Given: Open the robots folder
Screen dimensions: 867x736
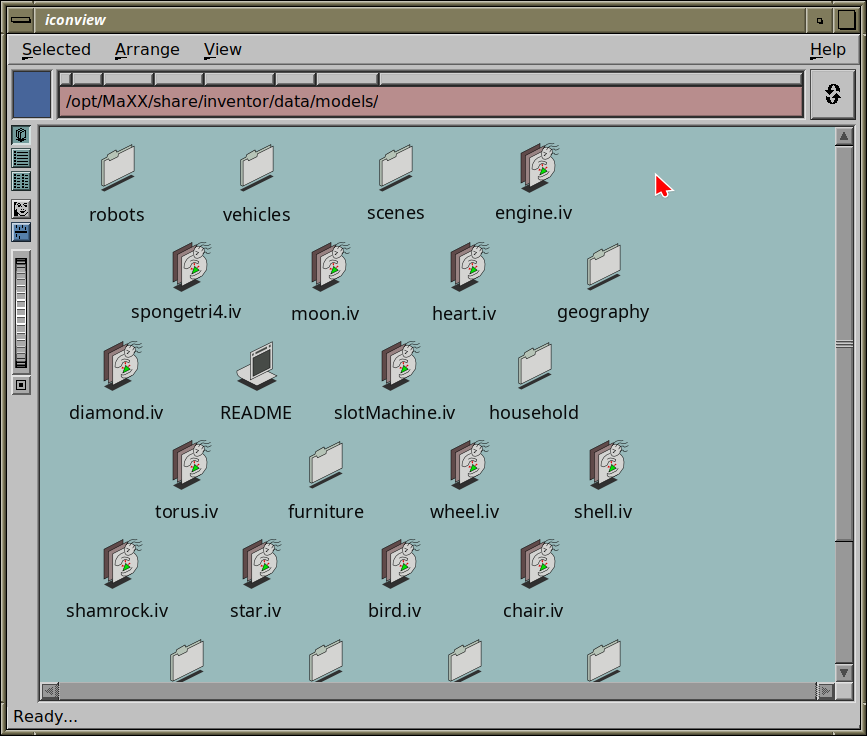Looking at the screenshot, I should point(117,168).
